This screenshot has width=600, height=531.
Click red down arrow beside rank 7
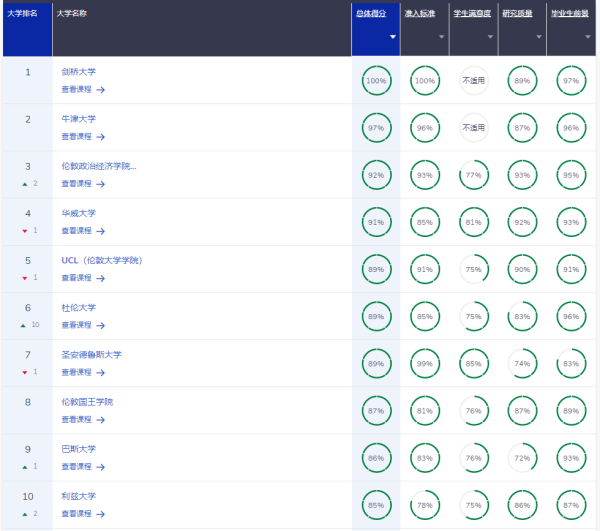25,373
